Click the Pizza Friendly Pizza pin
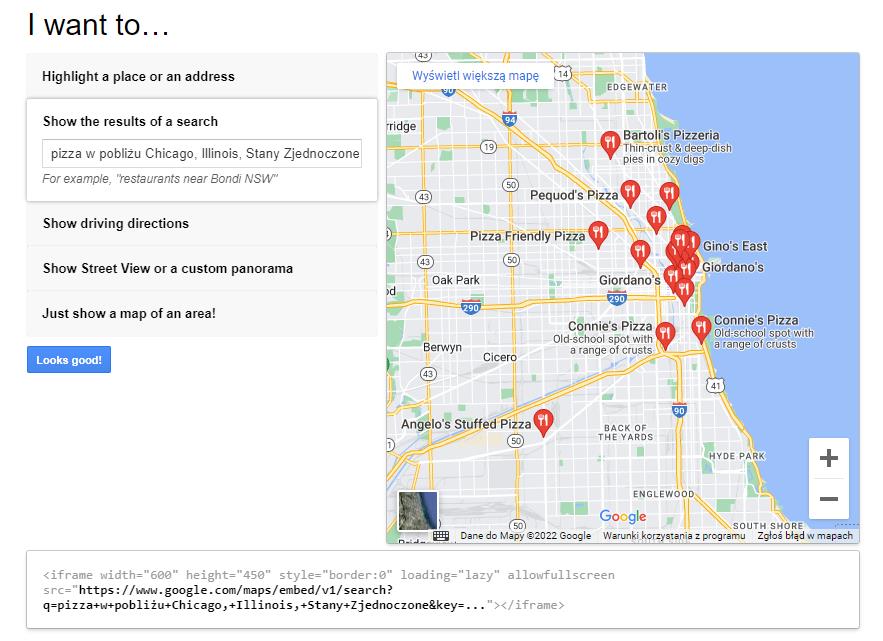Screen dimensions: 883x641 [x=598, y=234]
